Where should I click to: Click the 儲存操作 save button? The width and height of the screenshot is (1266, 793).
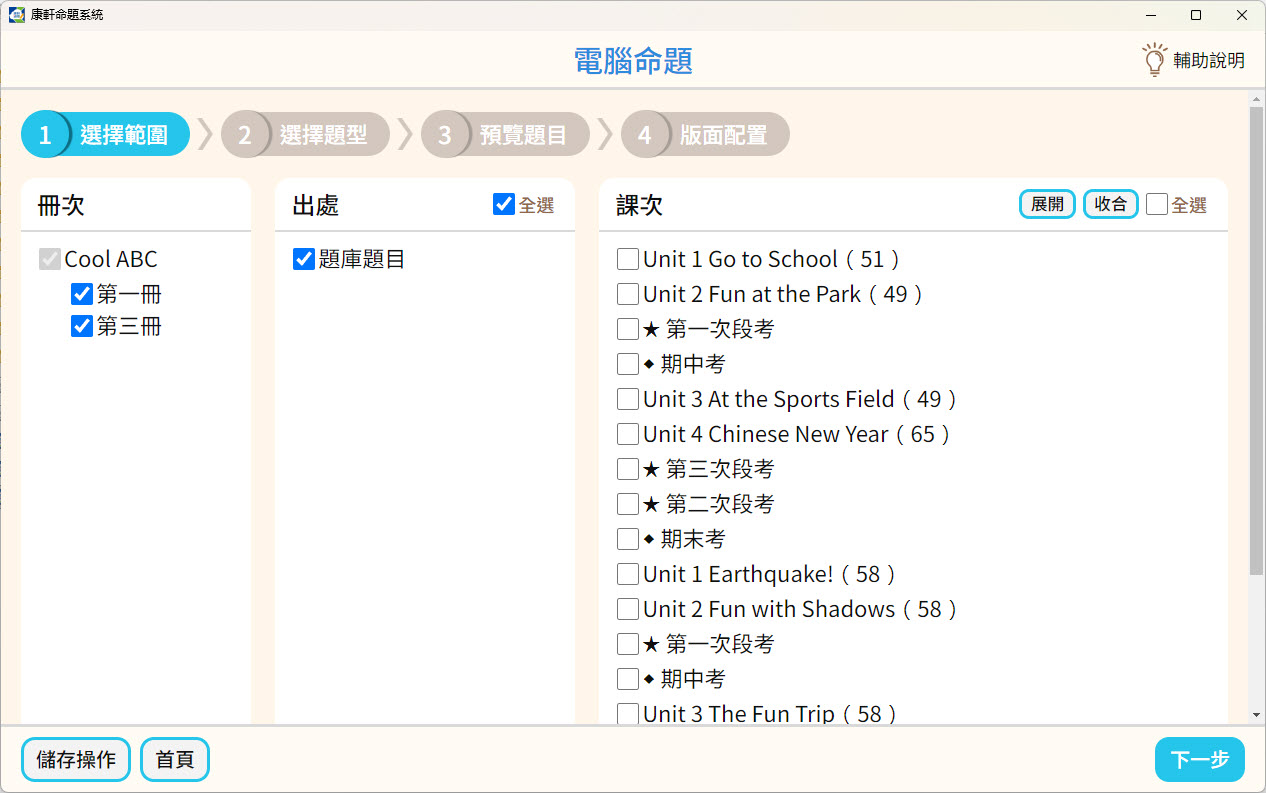pyautogui.click(x=76, y=760)
